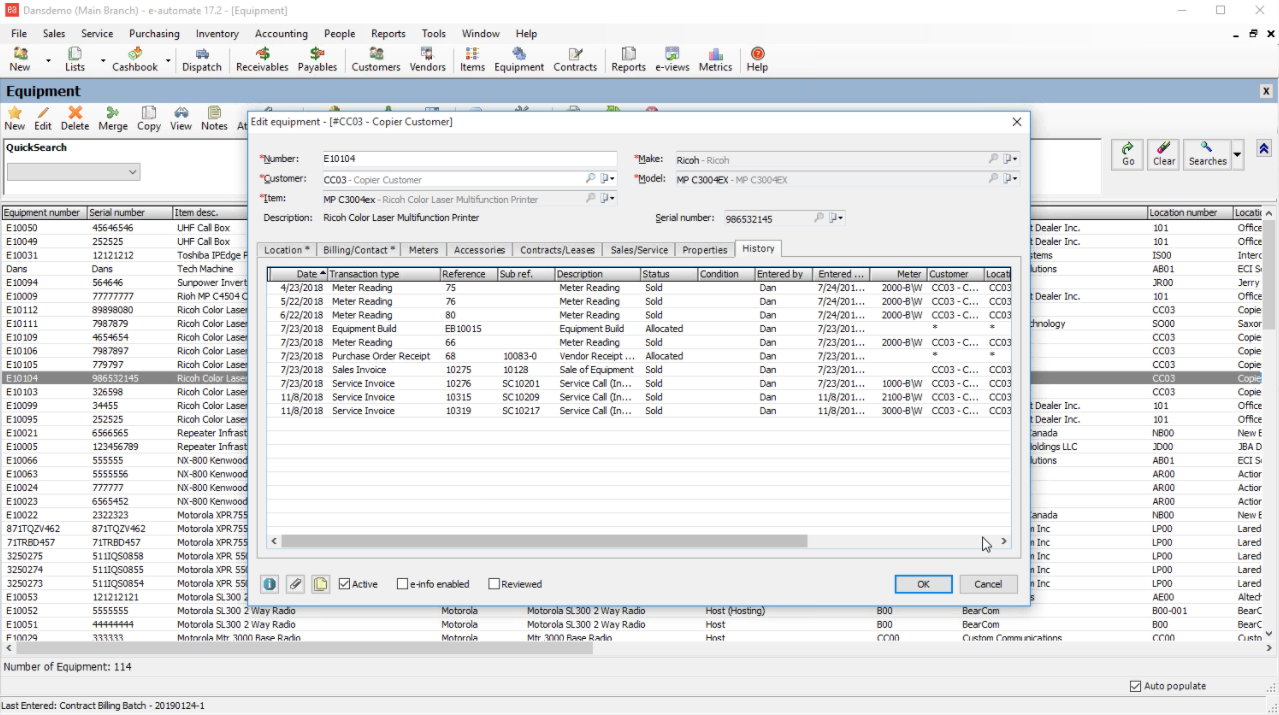Image resolution: width=1279 pixels, height=715 pixels.
Task: Click the Vendors toolbar icon
Action: tap(428, 59)
